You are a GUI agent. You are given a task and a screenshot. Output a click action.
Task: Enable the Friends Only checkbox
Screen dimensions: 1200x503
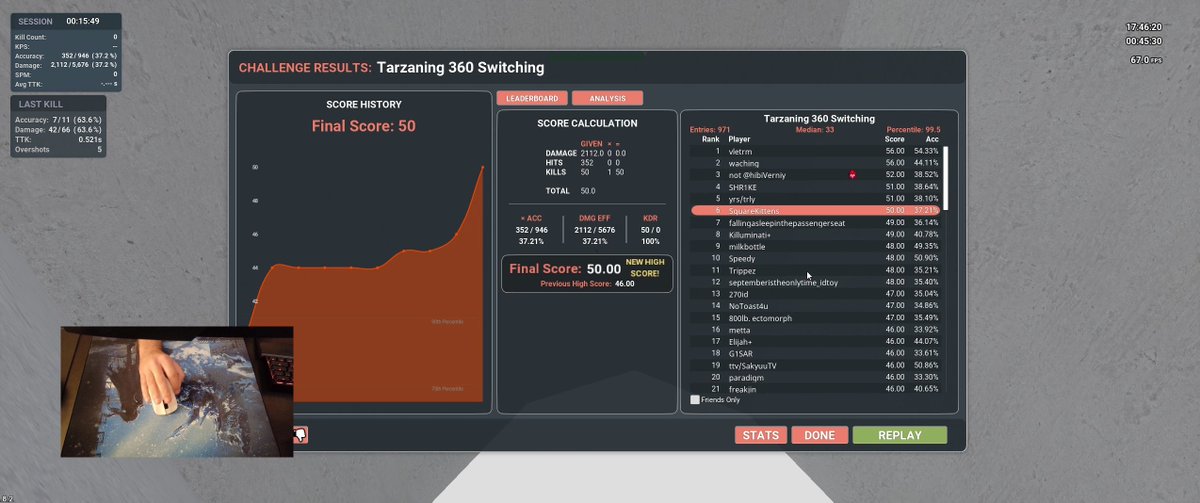695,400
